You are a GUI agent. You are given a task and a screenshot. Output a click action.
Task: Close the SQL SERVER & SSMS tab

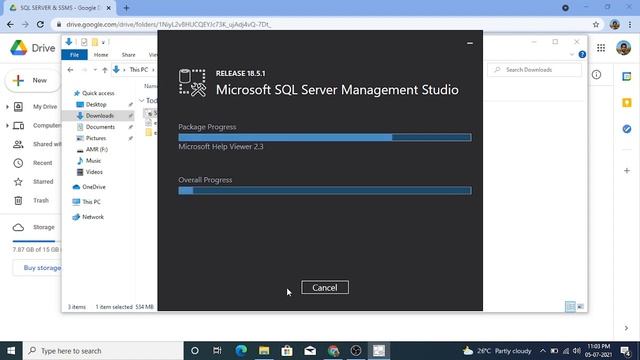coord(109,8)
